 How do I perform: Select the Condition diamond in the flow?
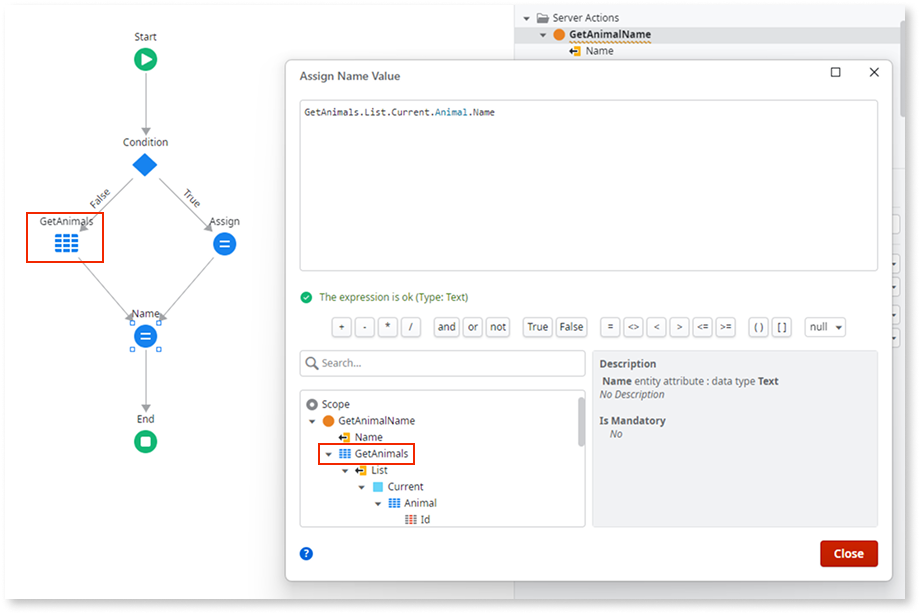pyautogui.click(x=145, y=166)
